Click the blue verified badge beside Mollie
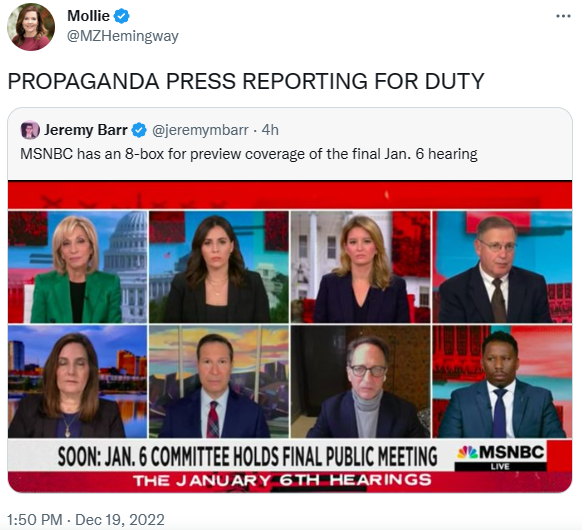The height and width of the screenshot is (530, 582). (x=121, y=16)
